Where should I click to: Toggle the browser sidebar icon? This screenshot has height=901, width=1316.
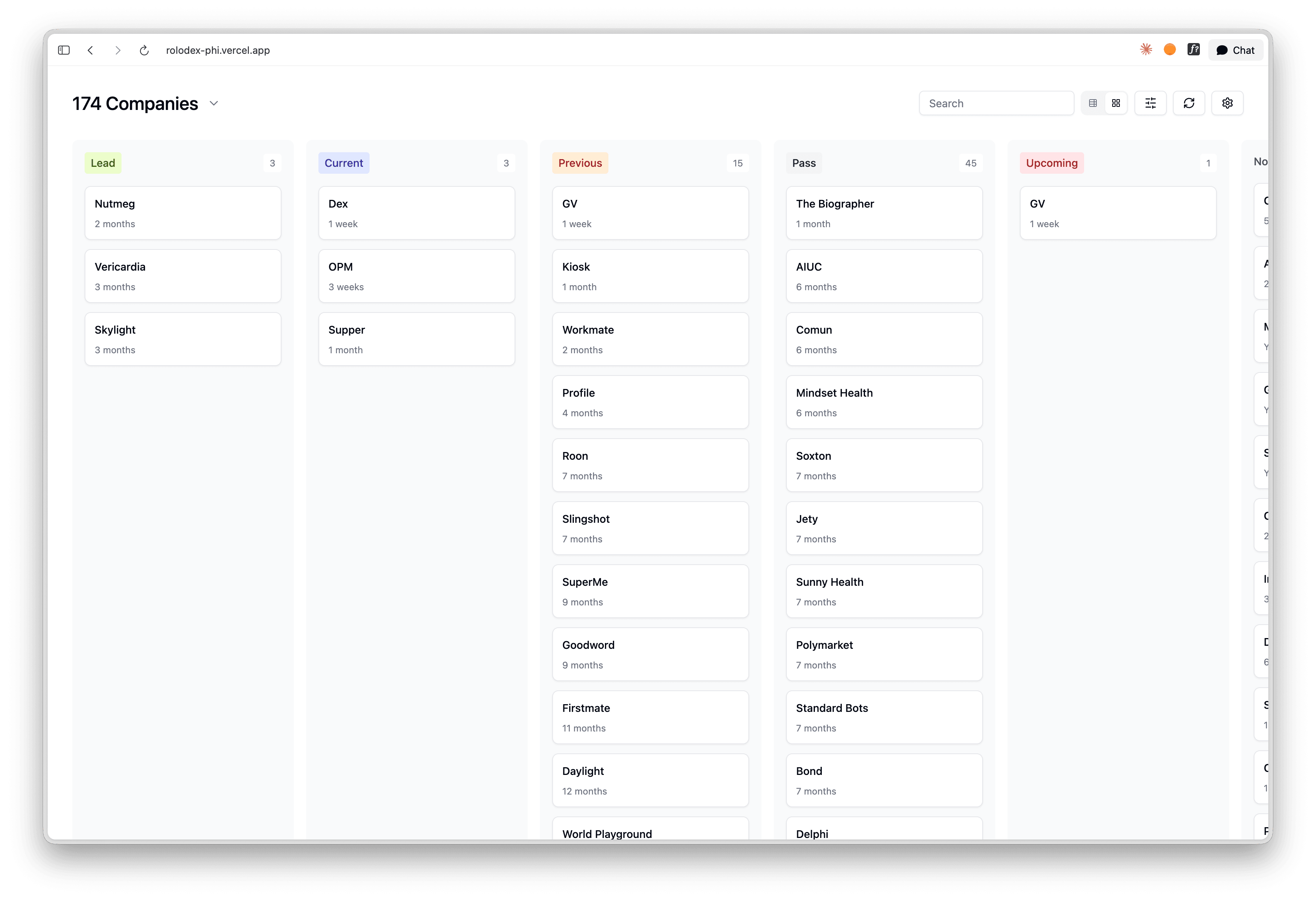[64, 50]
